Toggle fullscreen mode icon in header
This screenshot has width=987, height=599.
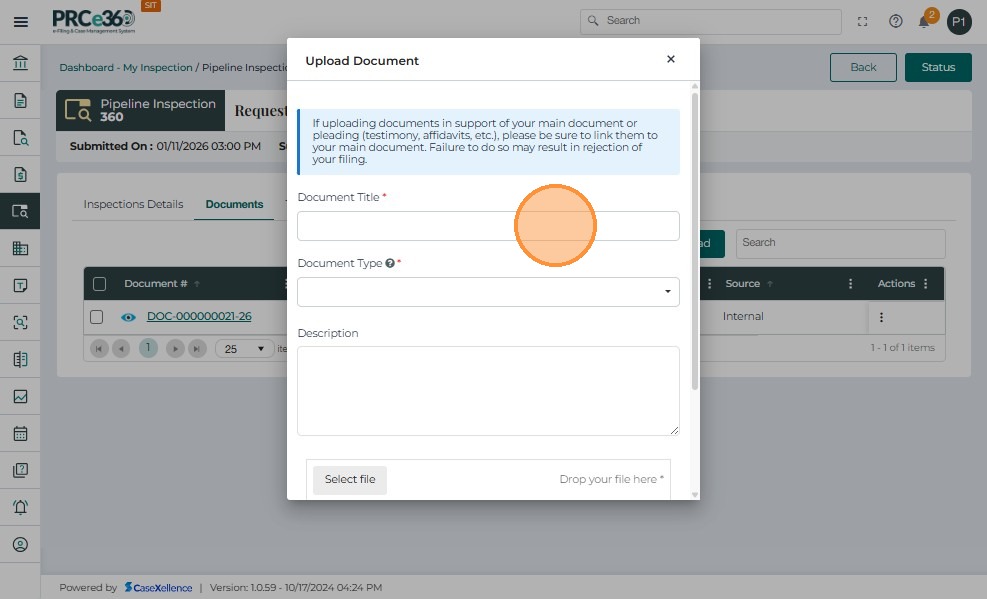point(862,21)
